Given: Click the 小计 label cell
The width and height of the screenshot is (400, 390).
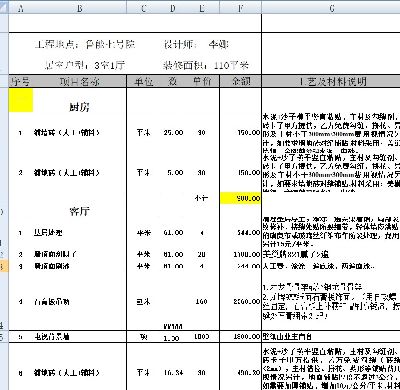Looking at the screenshot, I should (x=202, y=198).
